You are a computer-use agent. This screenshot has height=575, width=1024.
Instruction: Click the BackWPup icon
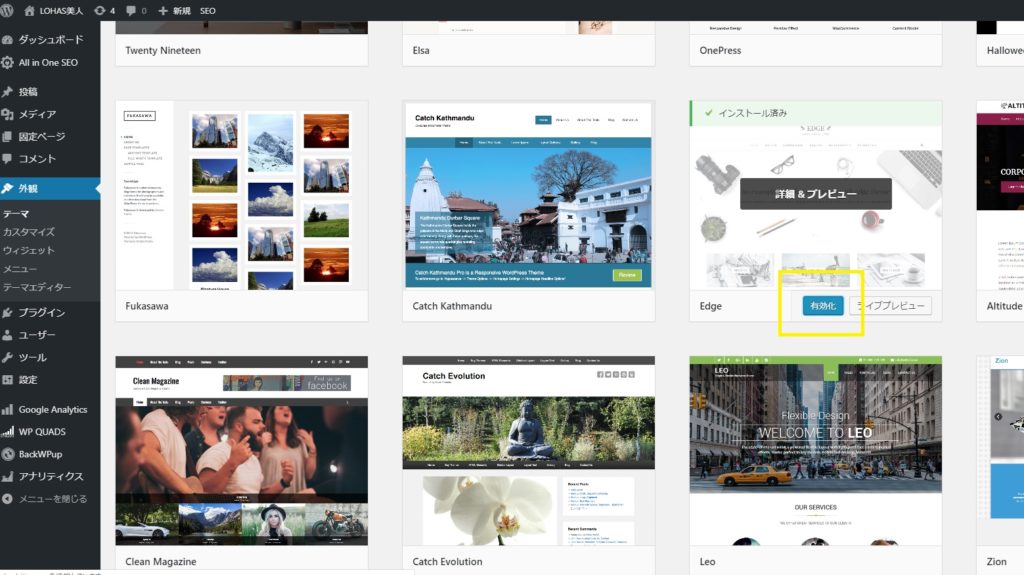click(8, 454)
